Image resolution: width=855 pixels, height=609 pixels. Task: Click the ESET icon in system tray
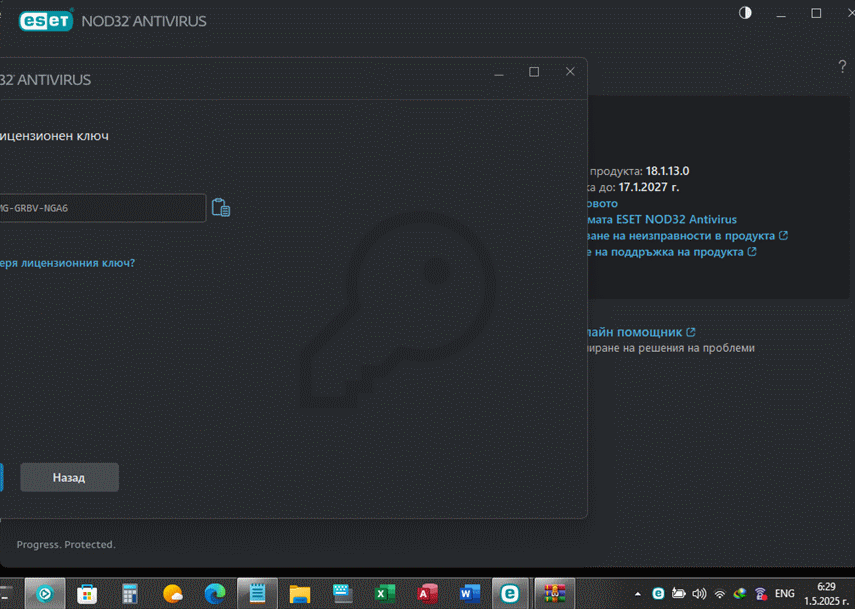658,594
